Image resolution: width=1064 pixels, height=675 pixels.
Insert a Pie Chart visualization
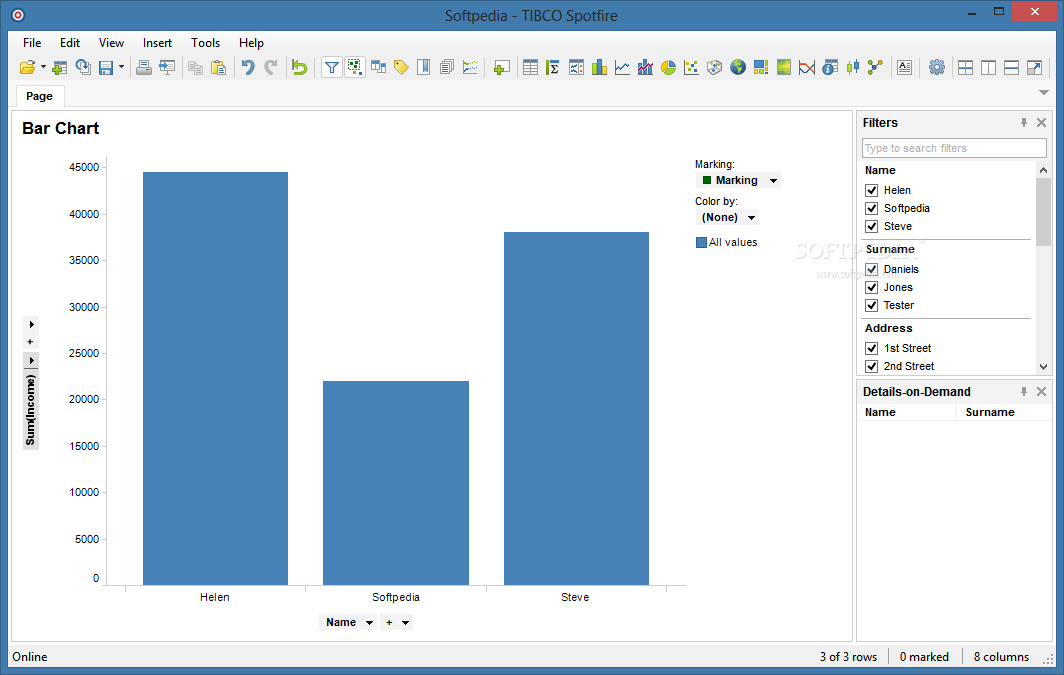(668, 67)
